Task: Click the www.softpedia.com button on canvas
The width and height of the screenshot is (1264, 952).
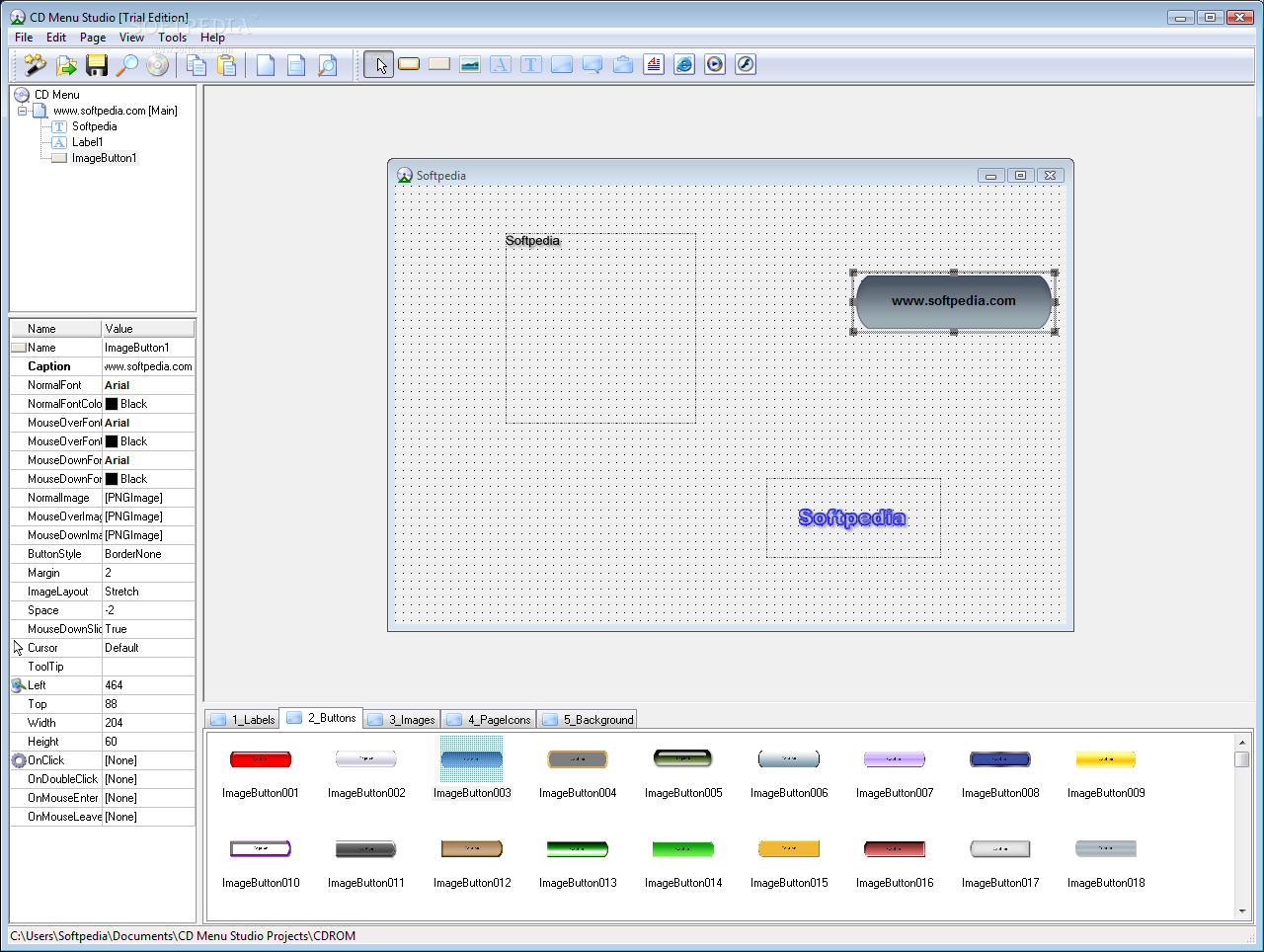Action: (x=954, y=301)
